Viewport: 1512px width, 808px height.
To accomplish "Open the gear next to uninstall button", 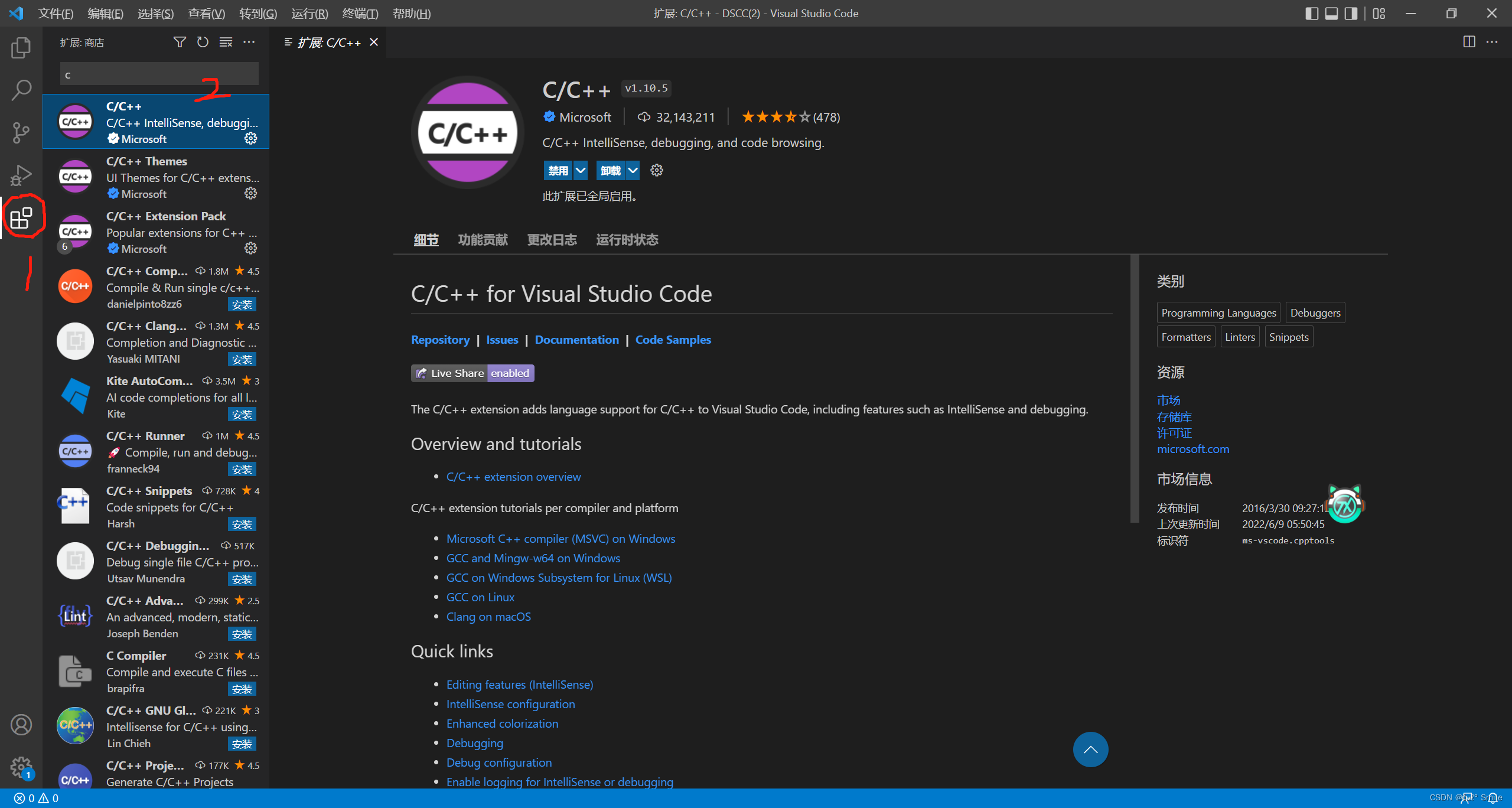I will 657,171.
